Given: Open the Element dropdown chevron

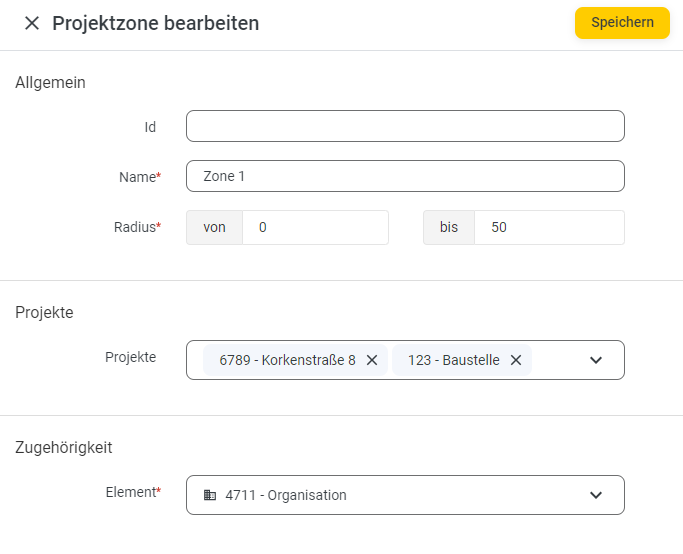Looking at the screenshot, I should pos(596,495).
